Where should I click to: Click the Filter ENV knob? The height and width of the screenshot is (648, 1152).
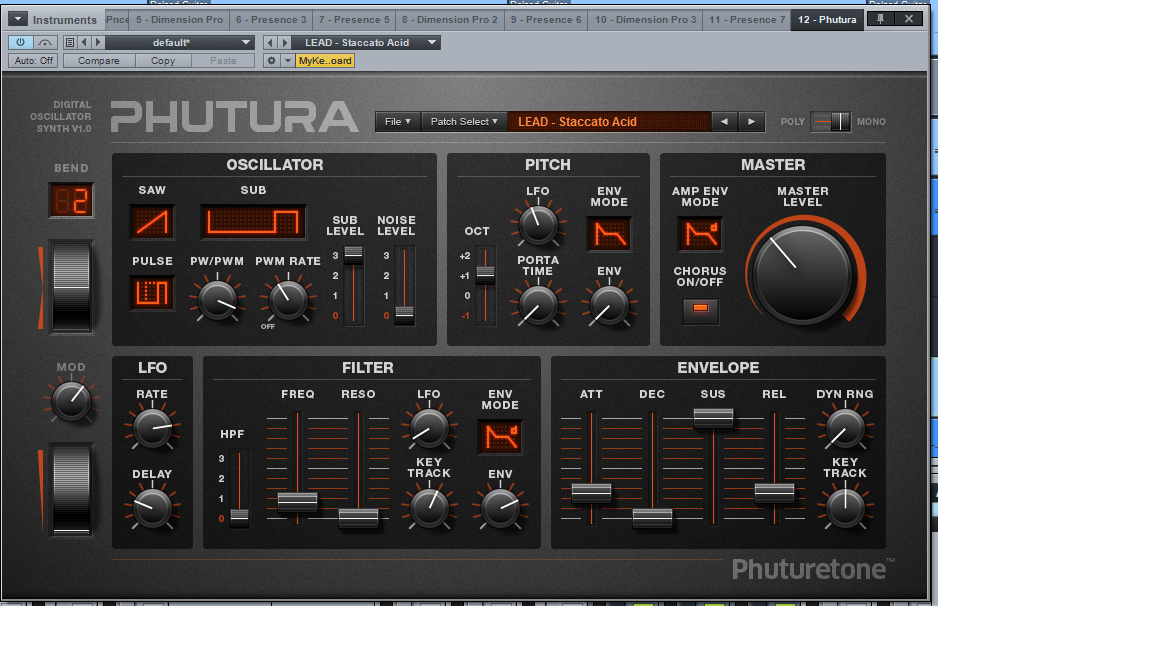[x=500, y=508]
